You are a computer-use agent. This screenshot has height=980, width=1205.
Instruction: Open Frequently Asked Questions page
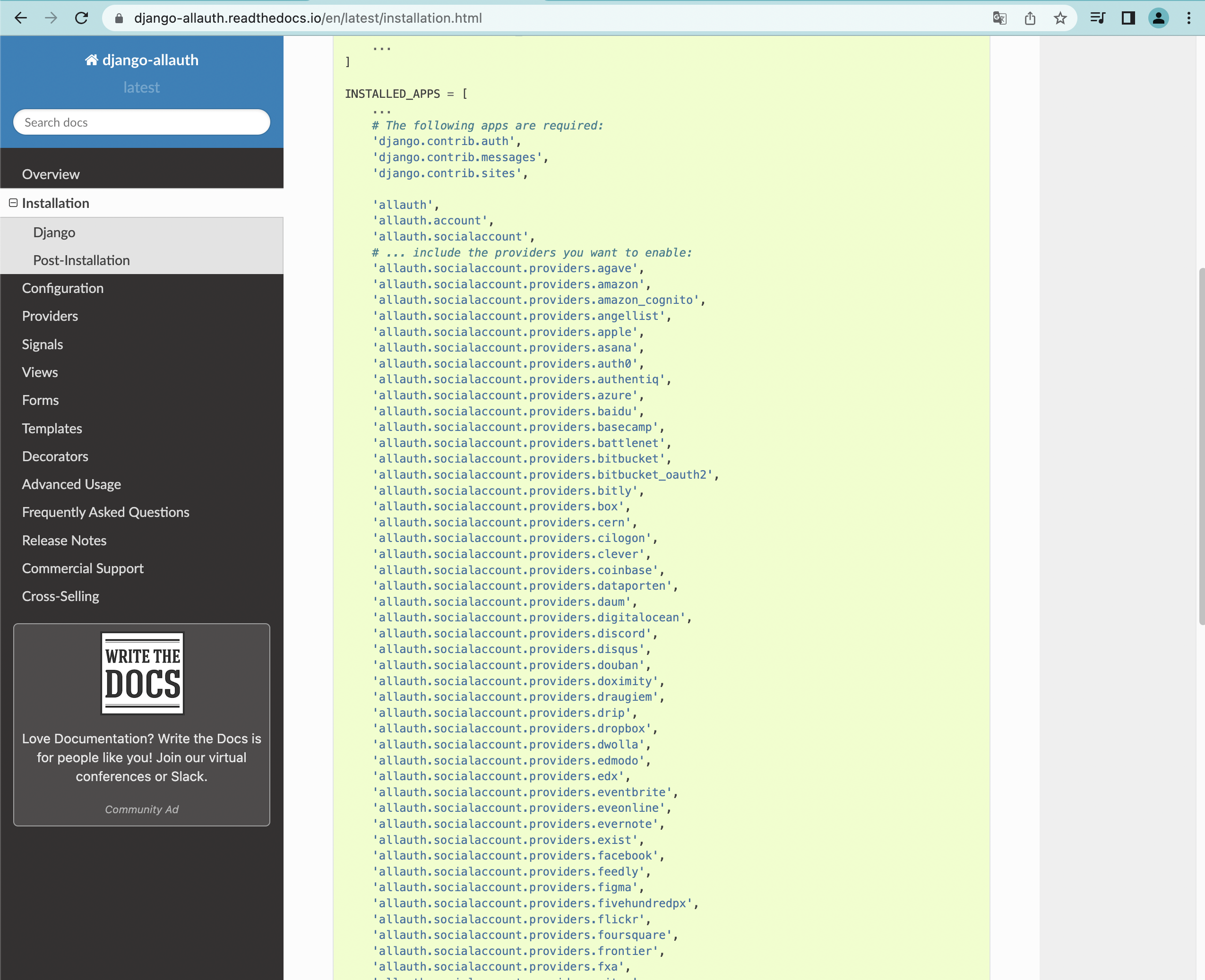tap(142, 512)
